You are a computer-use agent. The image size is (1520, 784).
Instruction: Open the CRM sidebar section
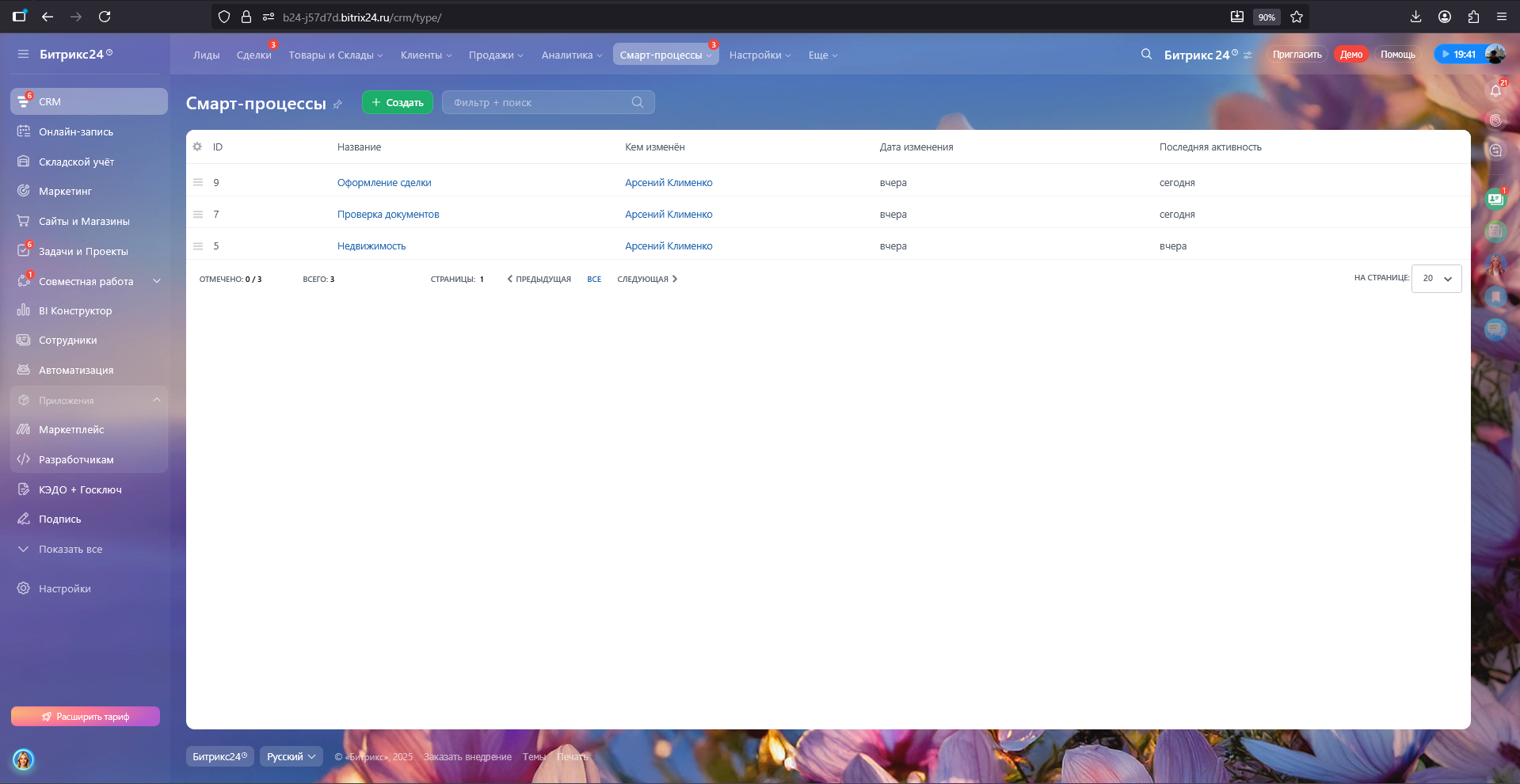click(x=89, y=101)
